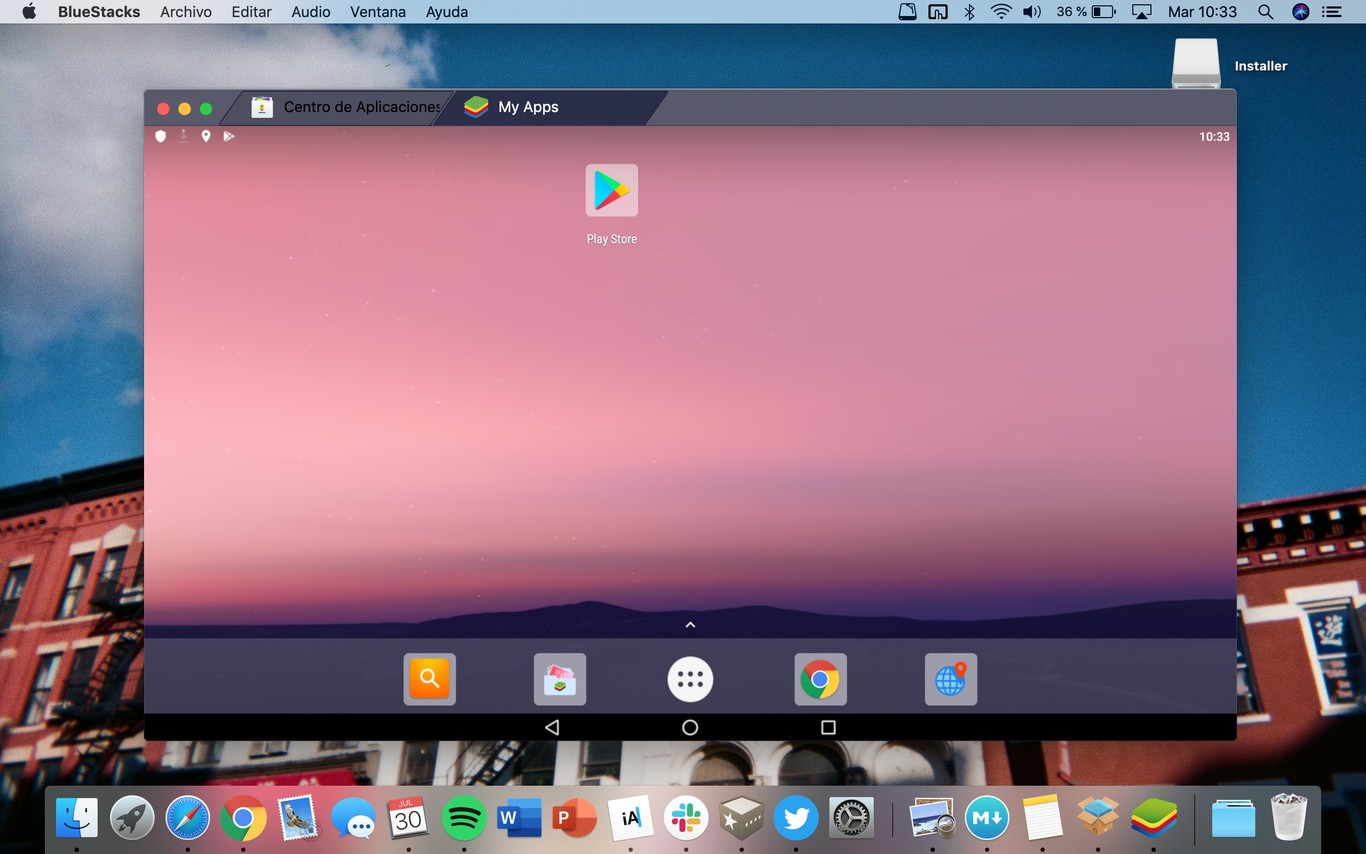Click the Play Store notification in status bar
Viewport: 1366px width, 854px height.
tap(229, 136)
